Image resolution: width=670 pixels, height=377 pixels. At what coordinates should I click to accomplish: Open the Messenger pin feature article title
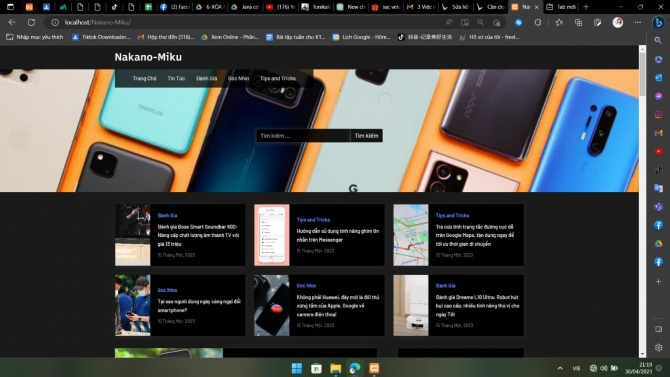click(338, 235)
